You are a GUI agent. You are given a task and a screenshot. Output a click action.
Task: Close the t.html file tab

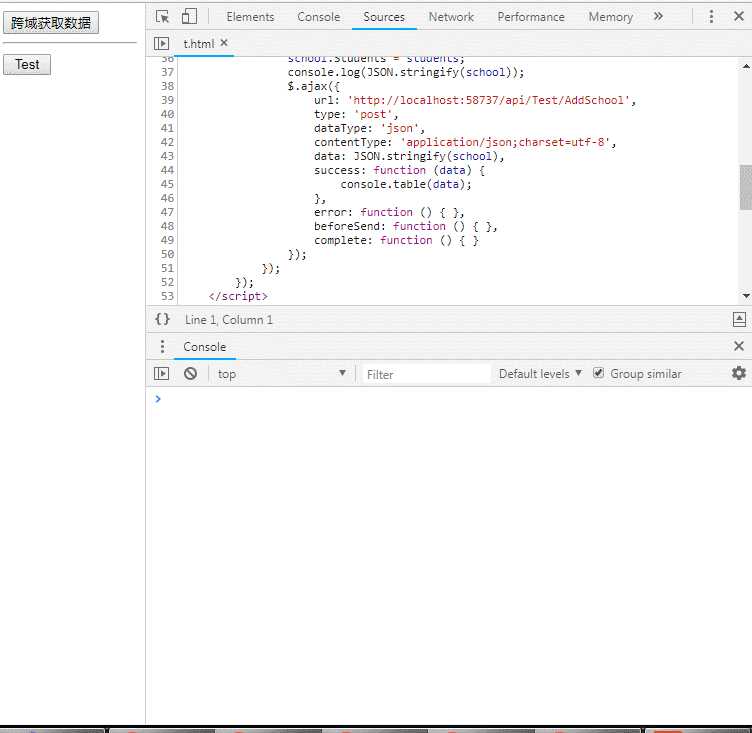[224, 43]
